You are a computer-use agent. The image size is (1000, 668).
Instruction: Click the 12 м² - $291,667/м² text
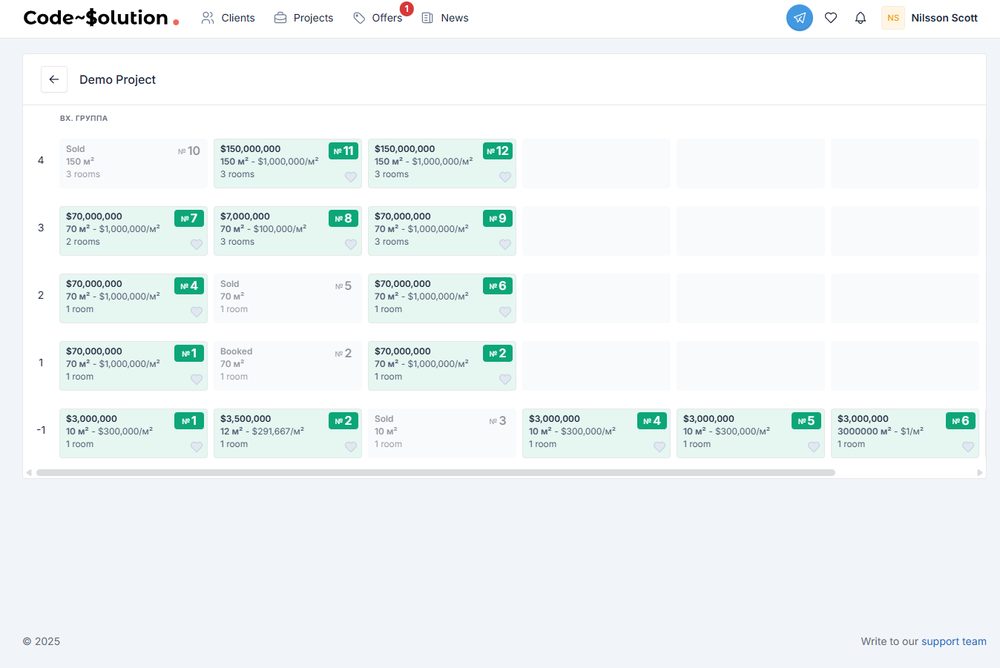[262, 431]
